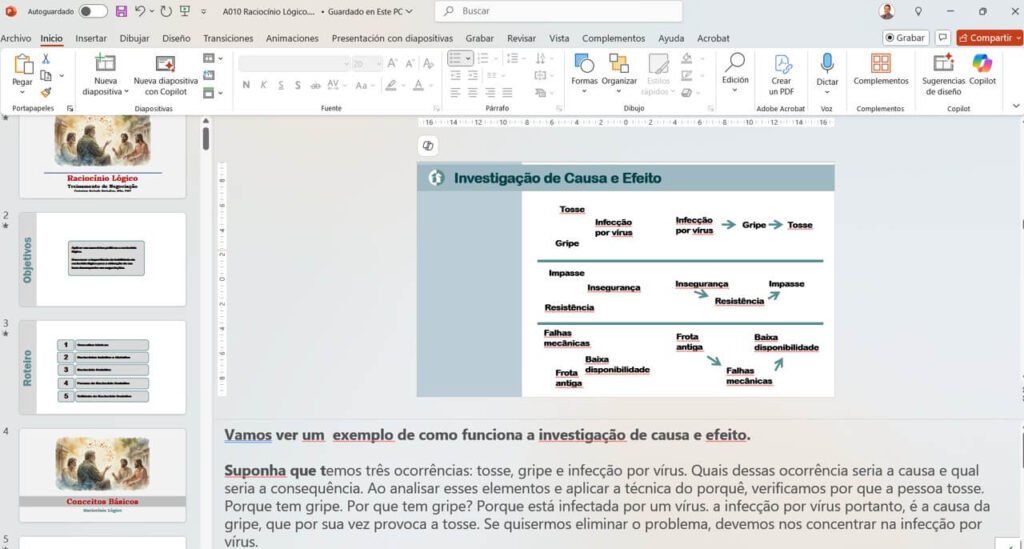The image size is (1024, 549).
Task: Click the Save icon in title bar
Action: point(121,11)
